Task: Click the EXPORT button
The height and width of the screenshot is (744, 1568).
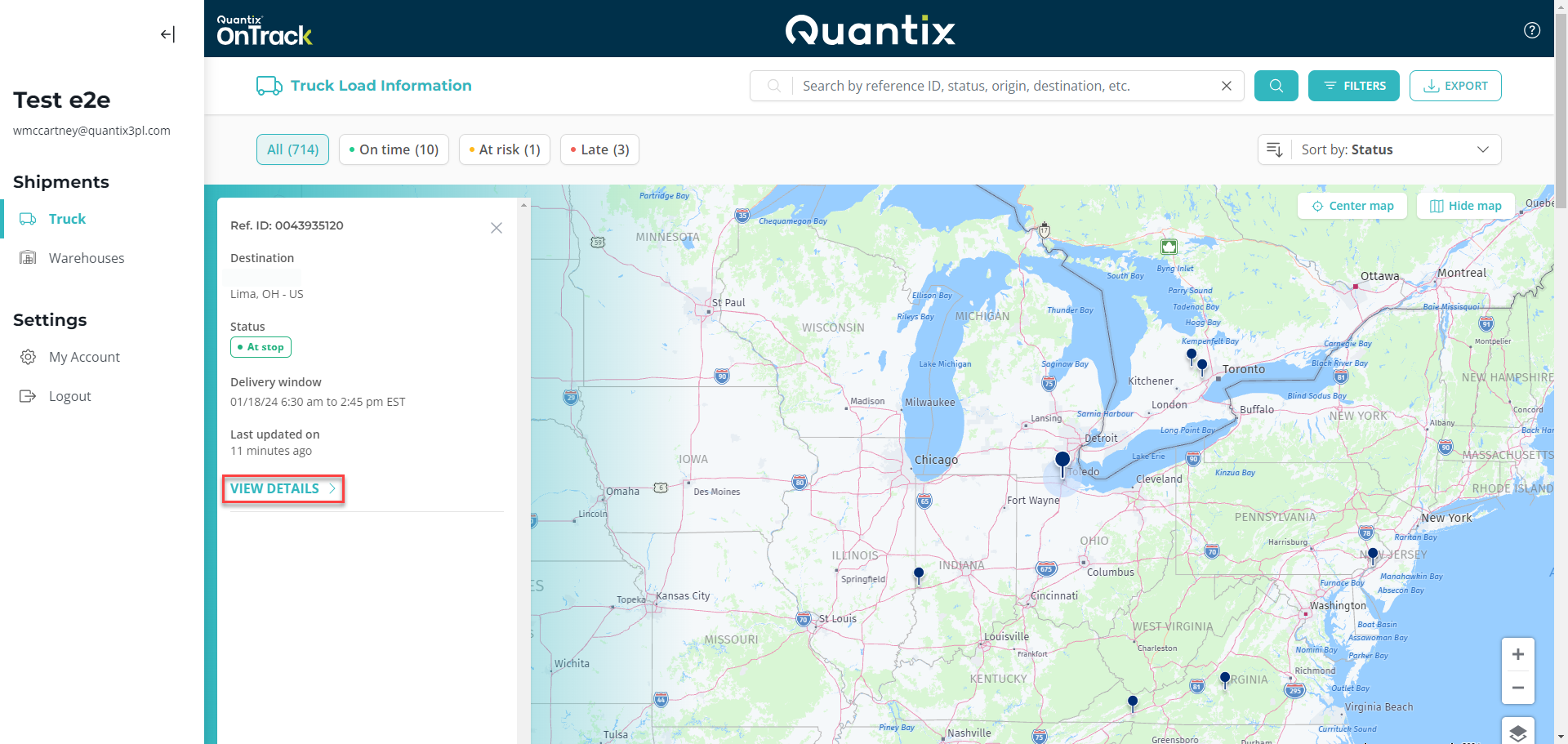Action: [x=1454, y=86]
